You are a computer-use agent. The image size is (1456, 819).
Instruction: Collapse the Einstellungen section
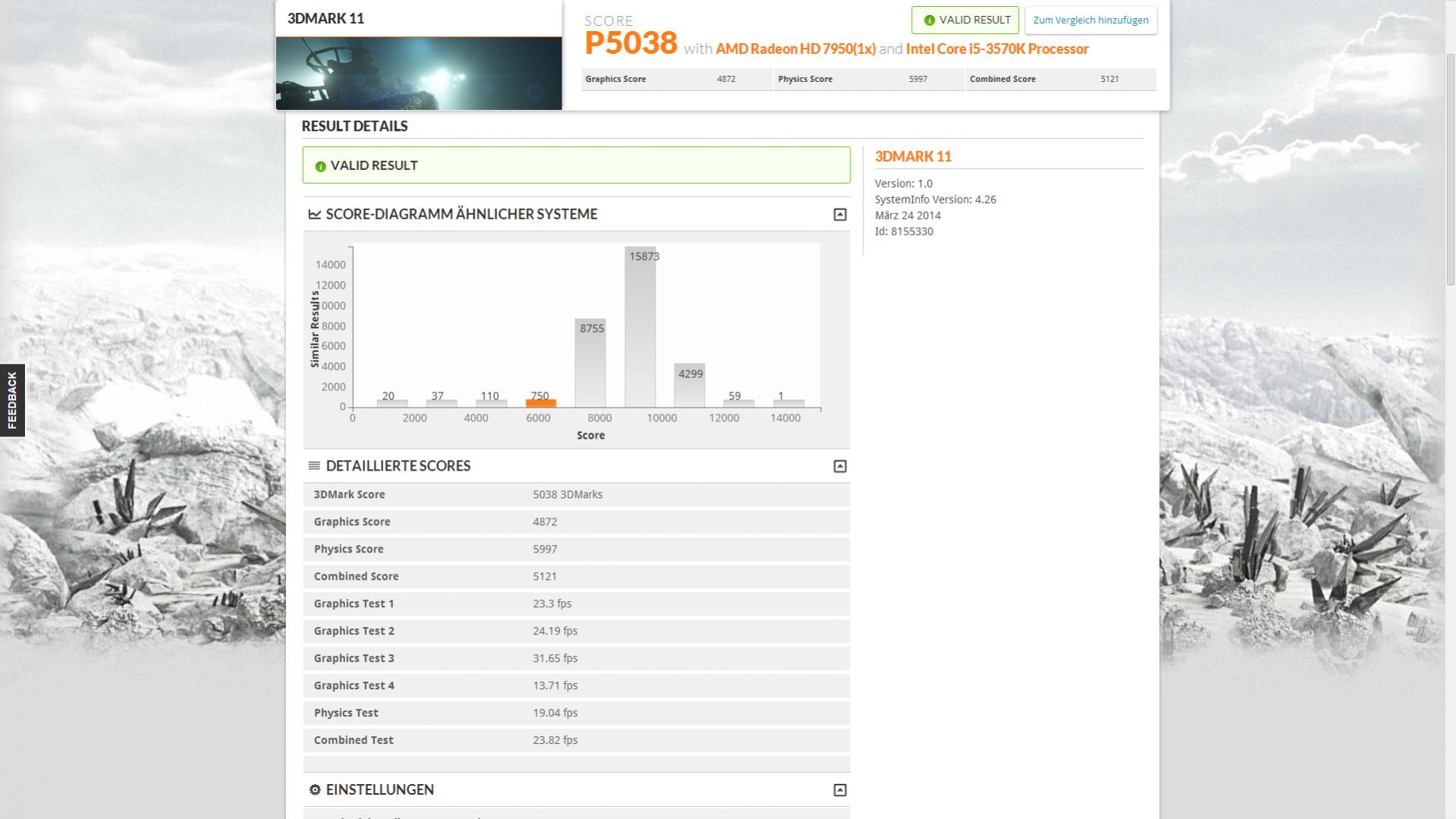[x=840, y=790]
